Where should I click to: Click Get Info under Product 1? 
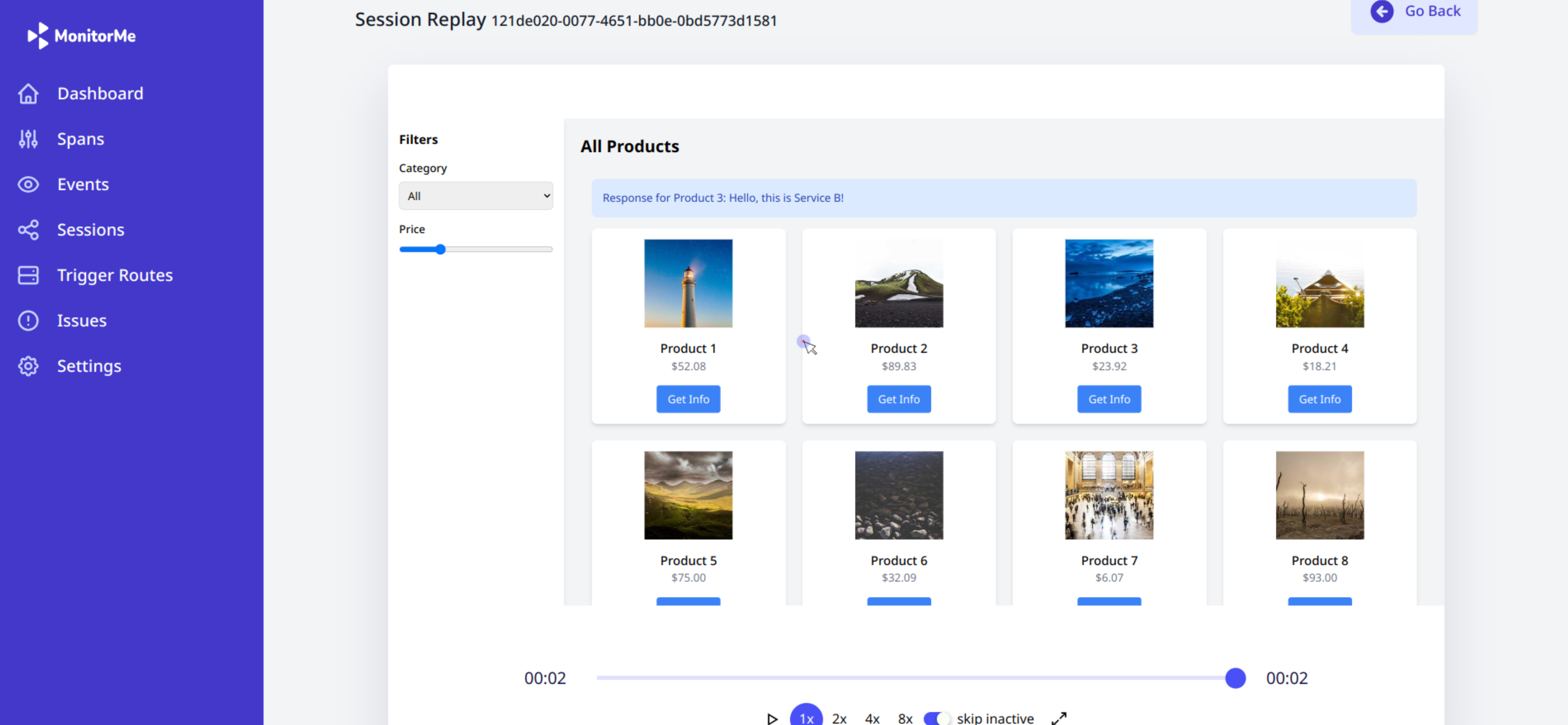tap(688, 399)
